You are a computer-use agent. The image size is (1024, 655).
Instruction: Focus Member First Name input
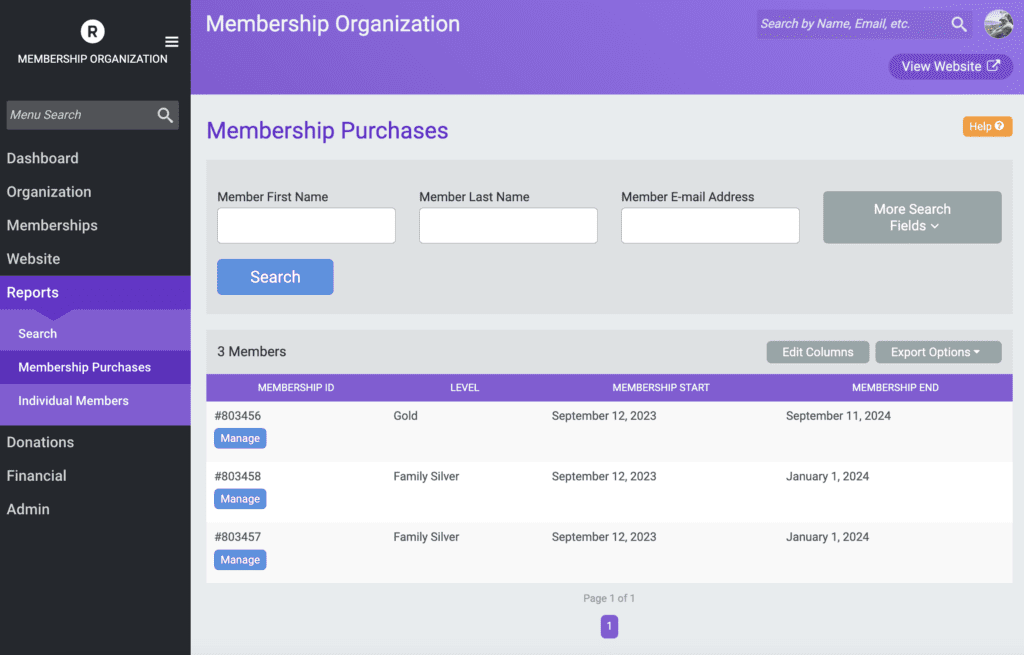306,225
